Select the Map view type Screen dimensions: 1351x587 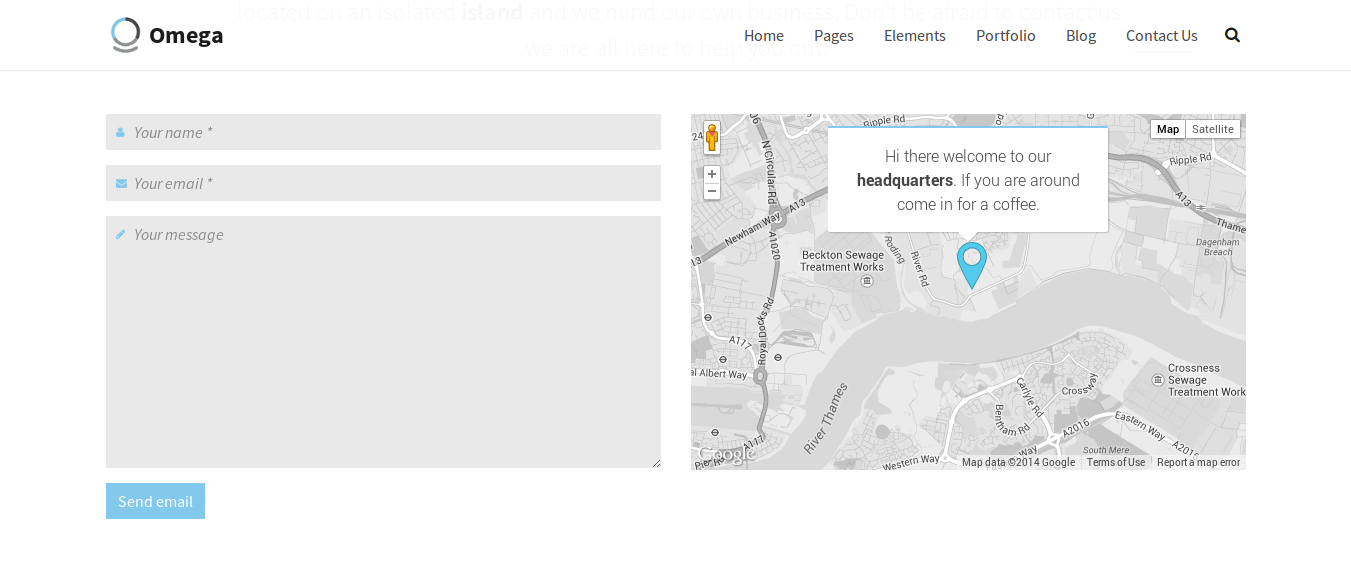(x=1167, y=129)
